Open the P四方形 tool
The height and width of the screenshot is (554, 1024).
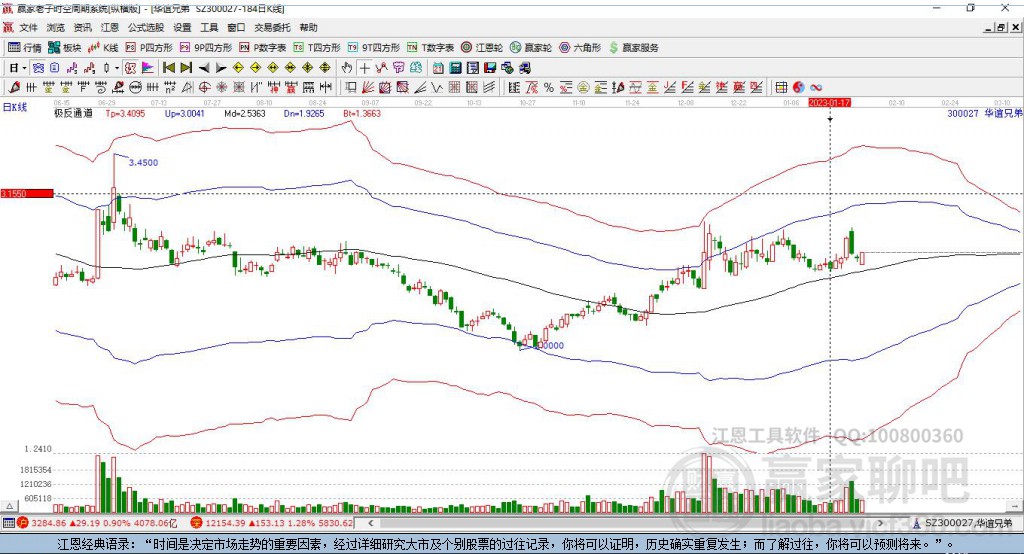149,48
